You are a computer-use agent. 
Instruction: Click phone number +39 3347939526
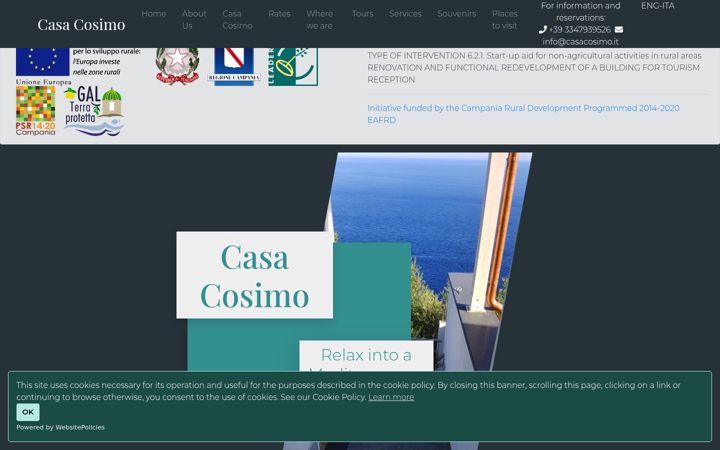point(580,30)
